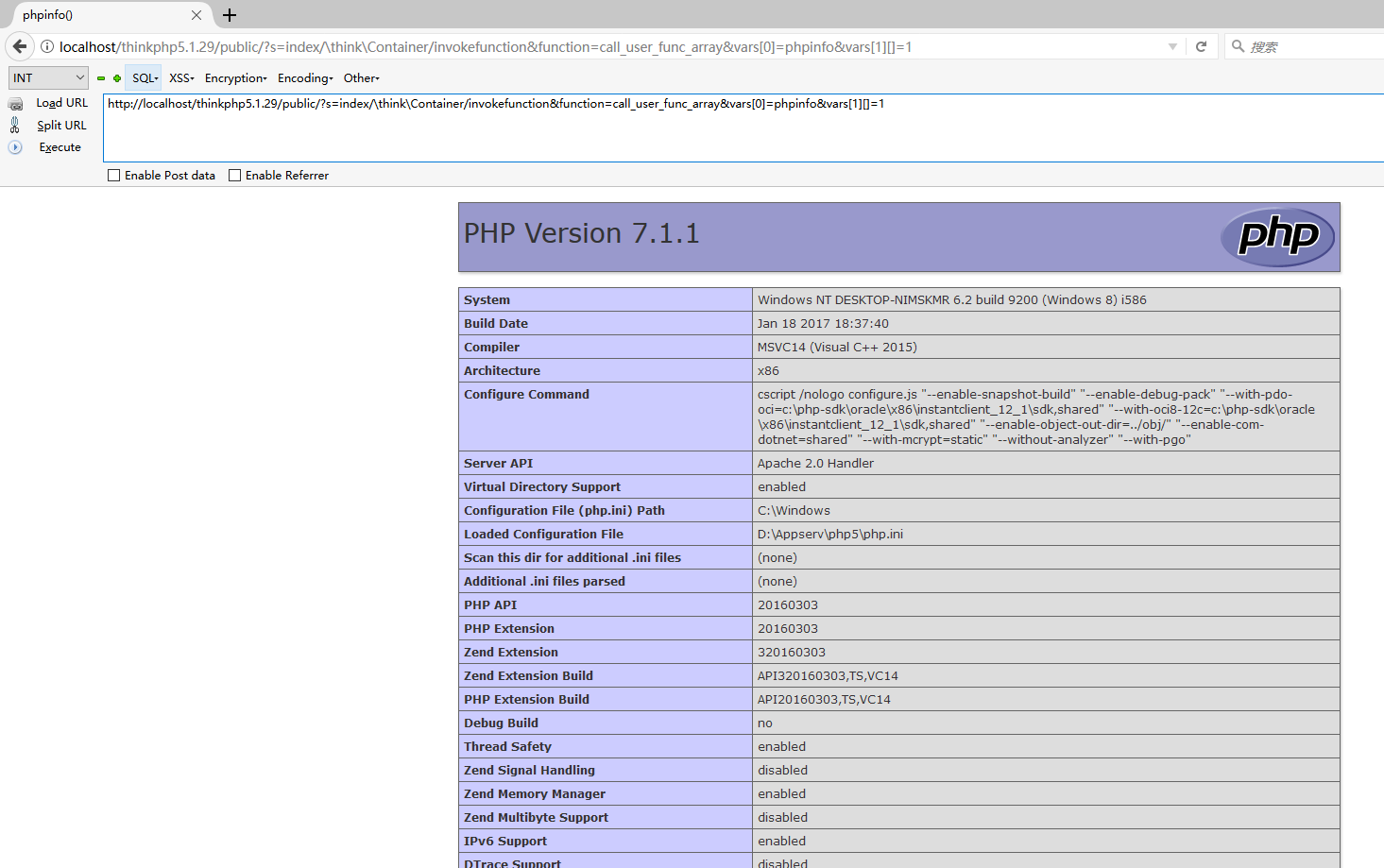This screenshot has height=868, width=1384.
Task: Click Virtual Directory Support label
Action: coord(542,487)
